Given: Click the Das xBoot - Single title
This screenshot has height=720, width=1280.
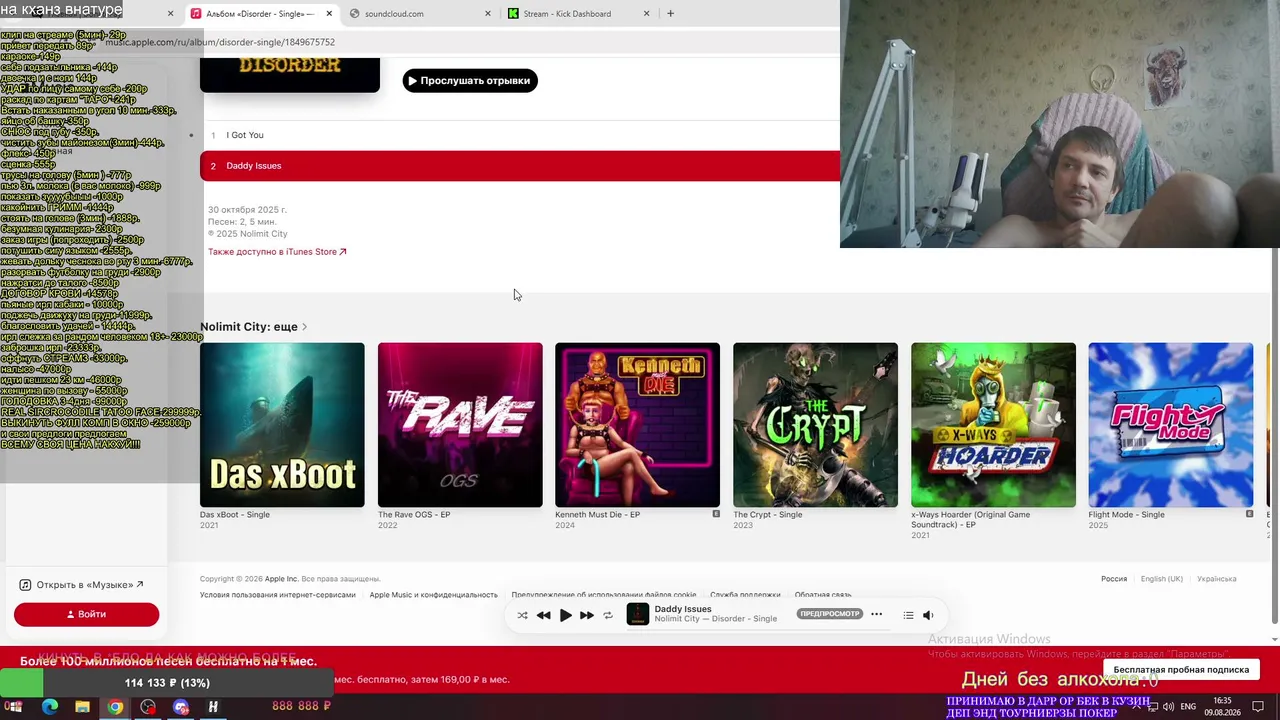Looking at the screenshot, I should click(234, 515).
